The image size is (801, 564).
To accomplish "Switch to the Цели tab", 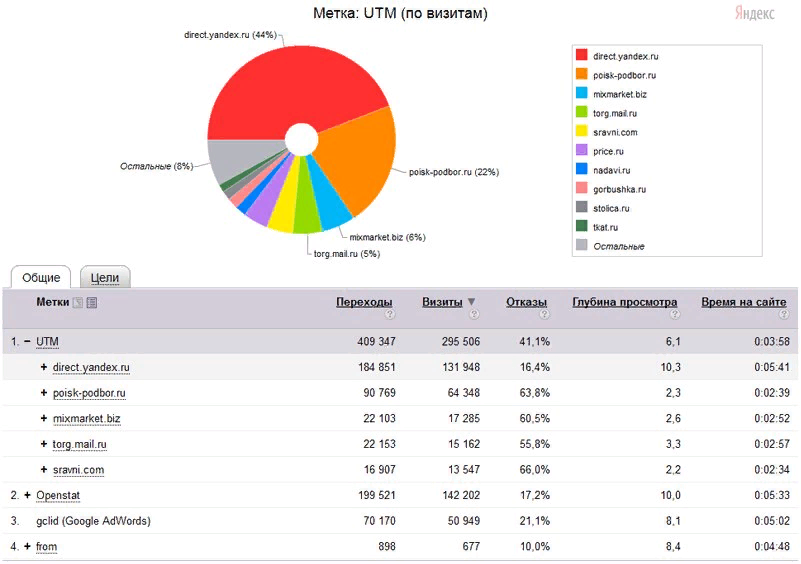I will click(105, 277).
